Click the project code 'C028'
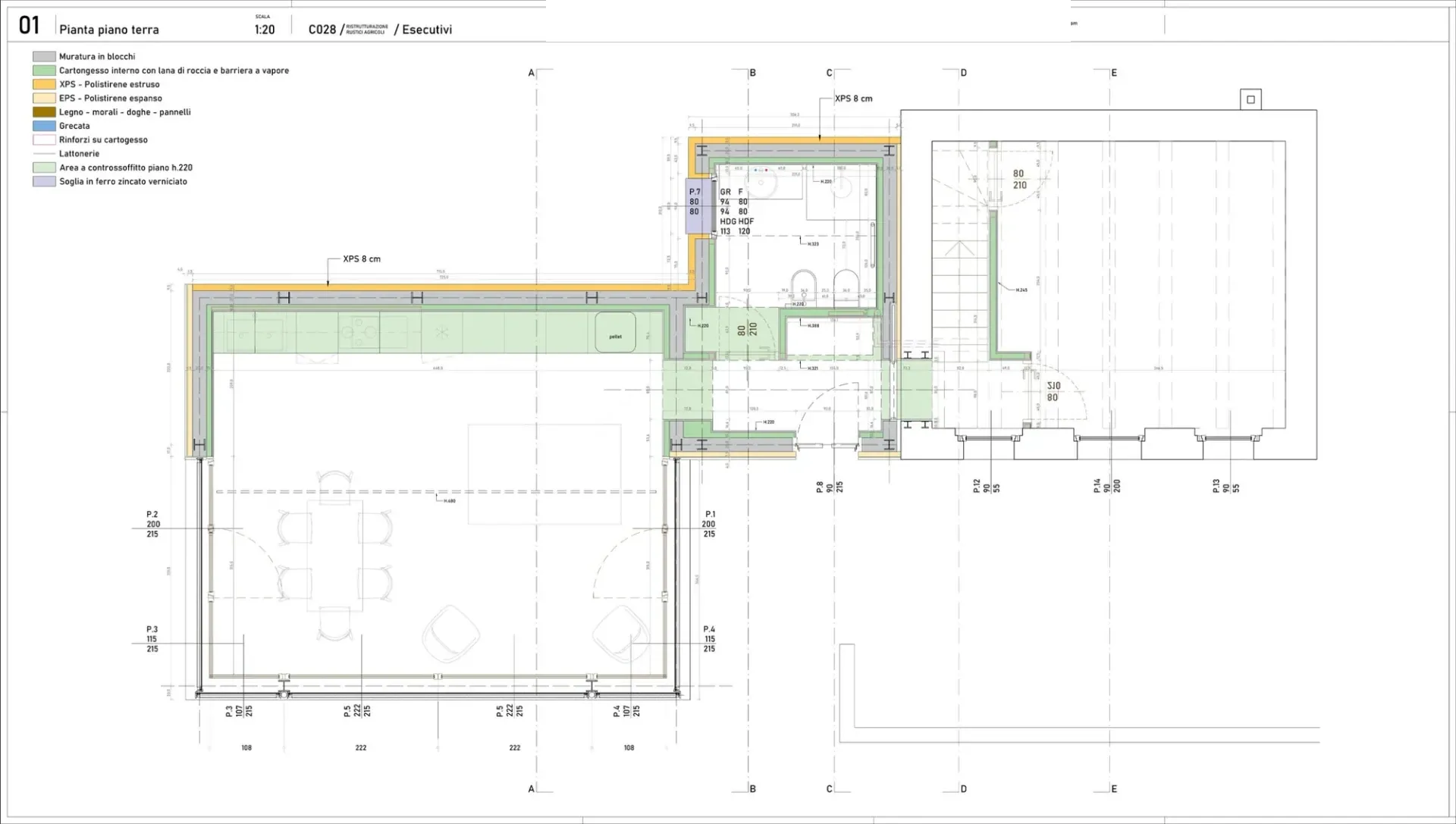The width and height of the screenshot is (1456, 824). pyautogui.click(x=322, y=30)
